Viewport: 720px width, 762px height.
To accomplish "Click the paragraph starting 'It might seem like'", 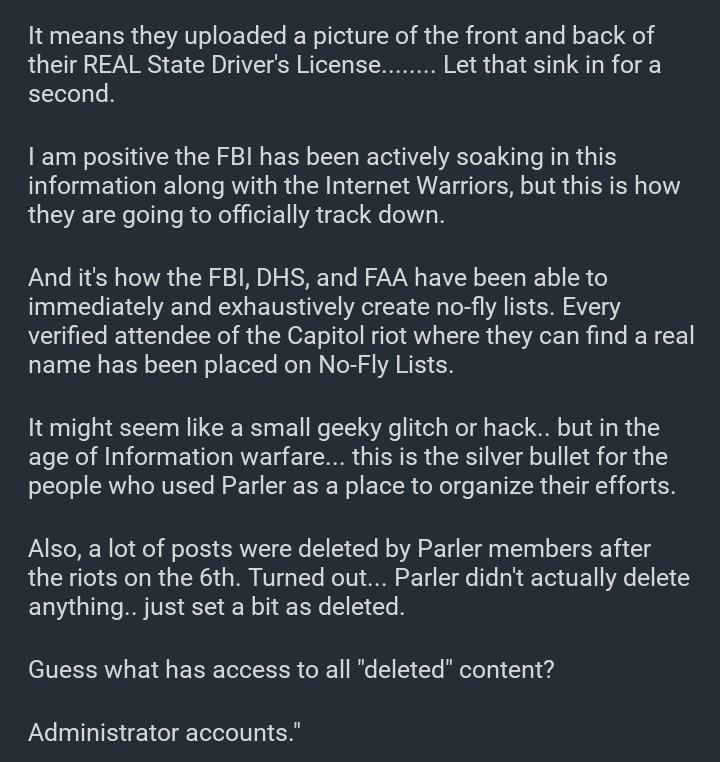I will point(352,457).
